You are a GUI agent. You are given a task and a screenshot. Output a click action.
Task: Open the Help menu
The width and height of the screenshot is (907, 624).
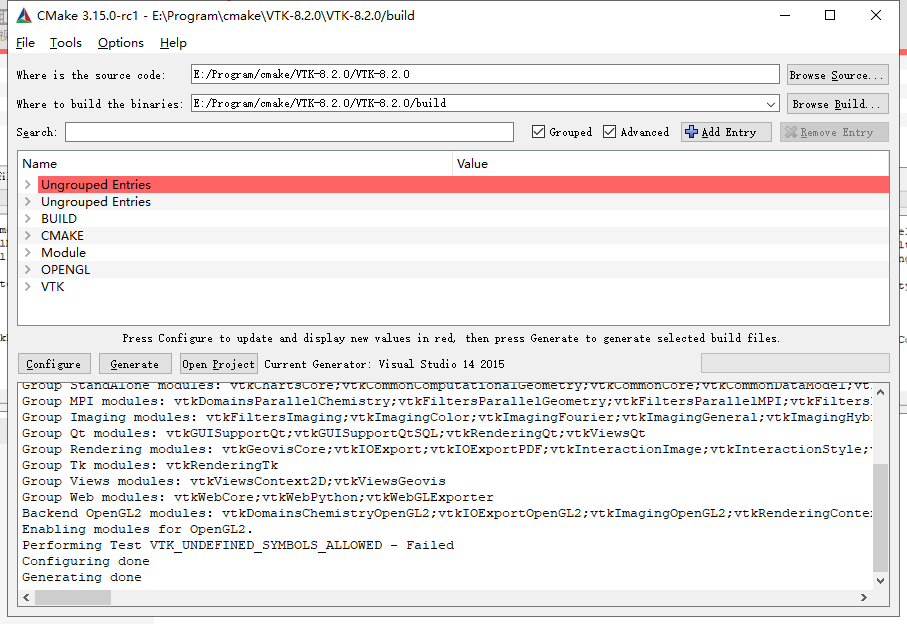coord(173,43)
